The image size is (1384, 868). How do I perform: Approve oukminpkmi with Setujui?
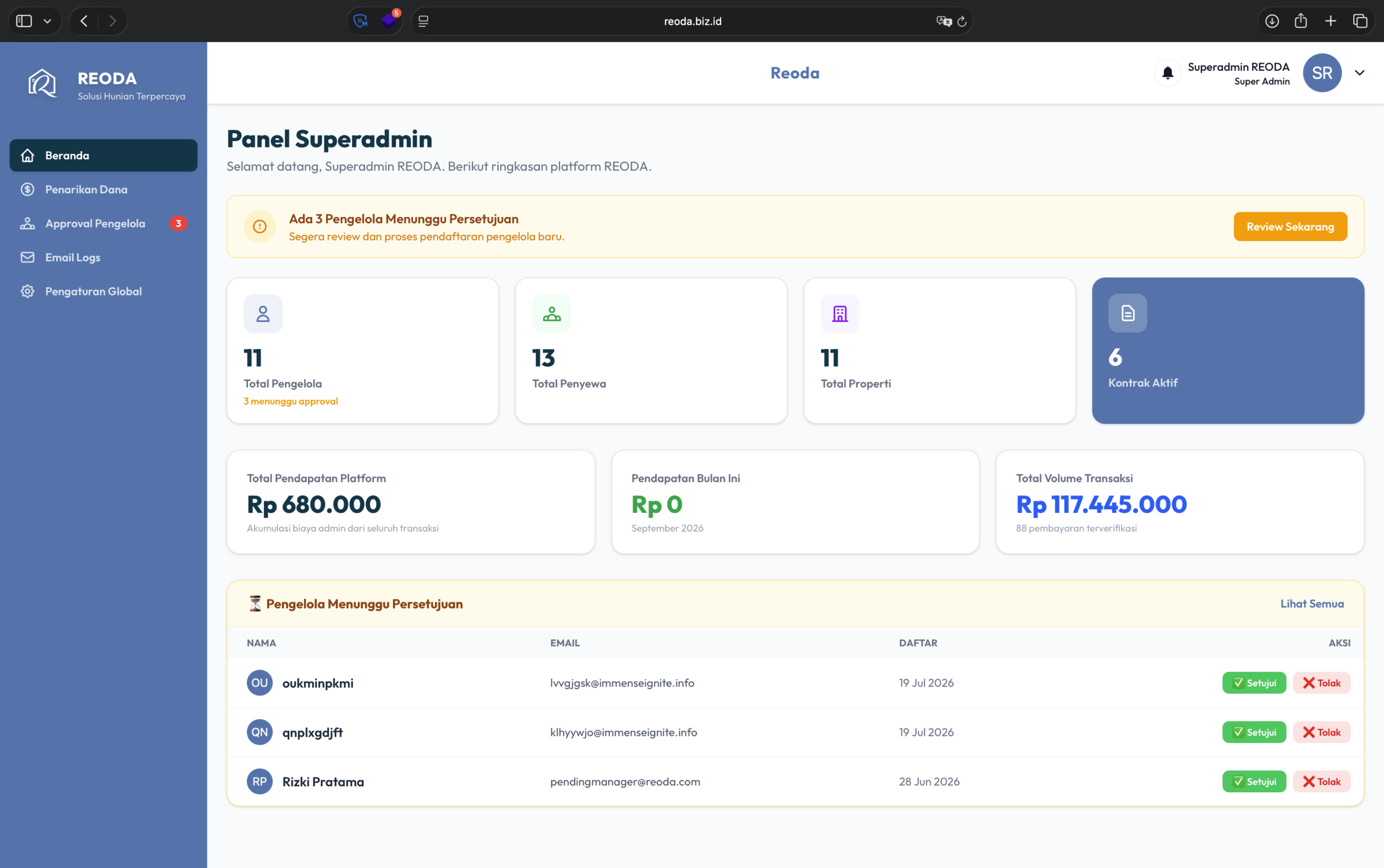tap(1254, 683)
